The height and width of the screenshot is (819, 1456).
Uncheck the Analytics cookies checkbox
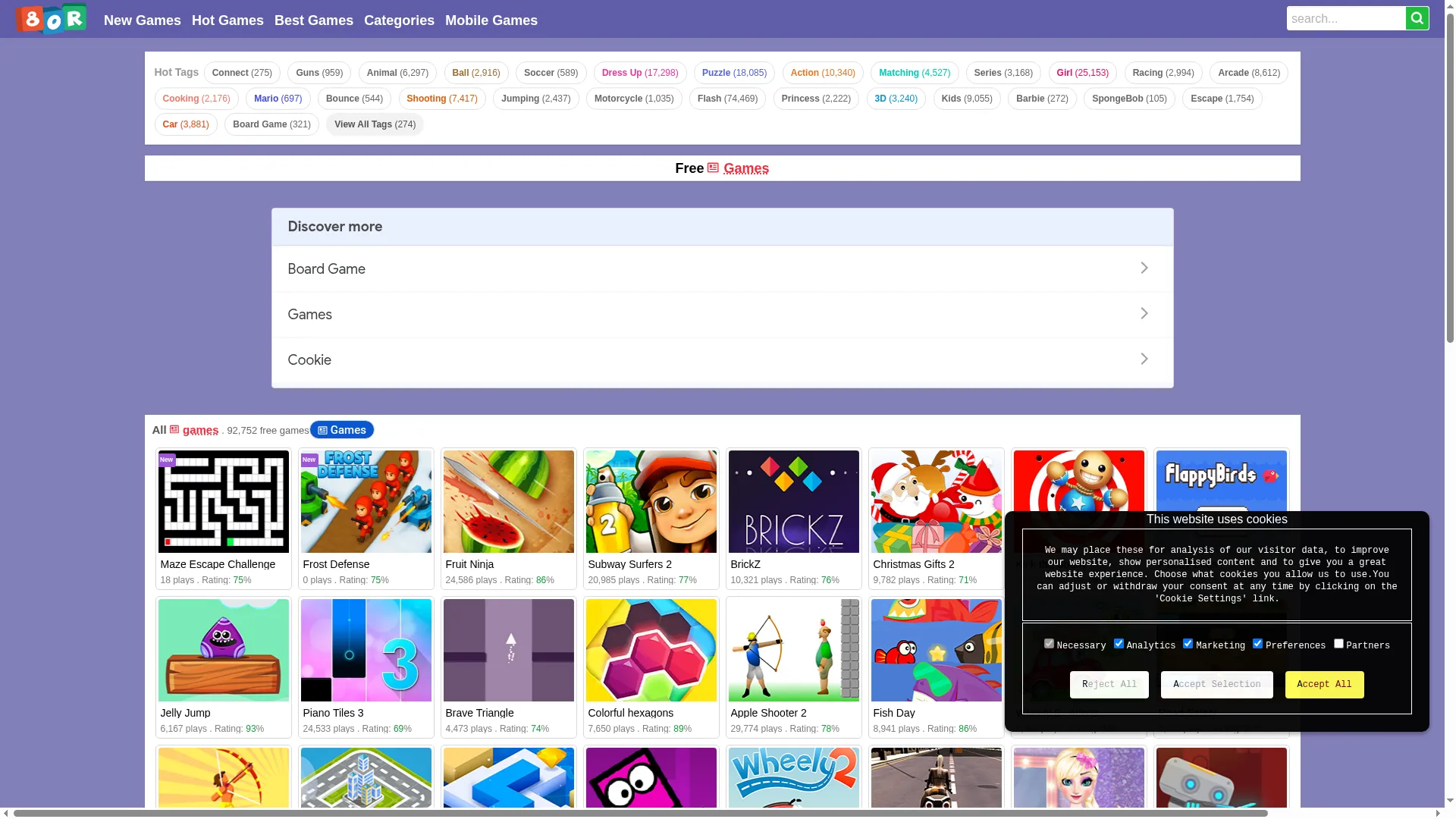click(x=1119, y=644)
